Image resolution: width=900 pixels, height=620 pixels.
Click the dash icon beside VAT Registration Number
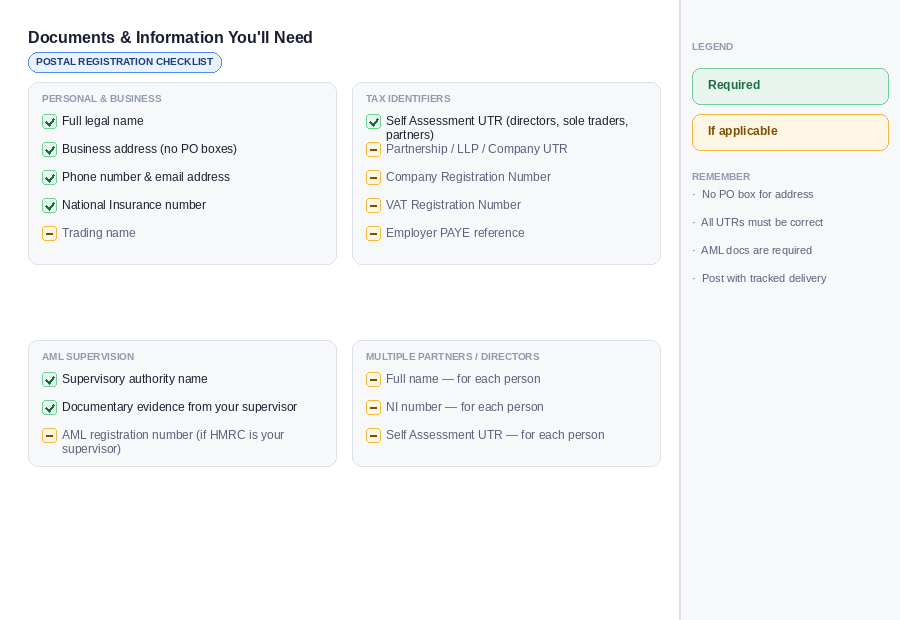(374, 206)
